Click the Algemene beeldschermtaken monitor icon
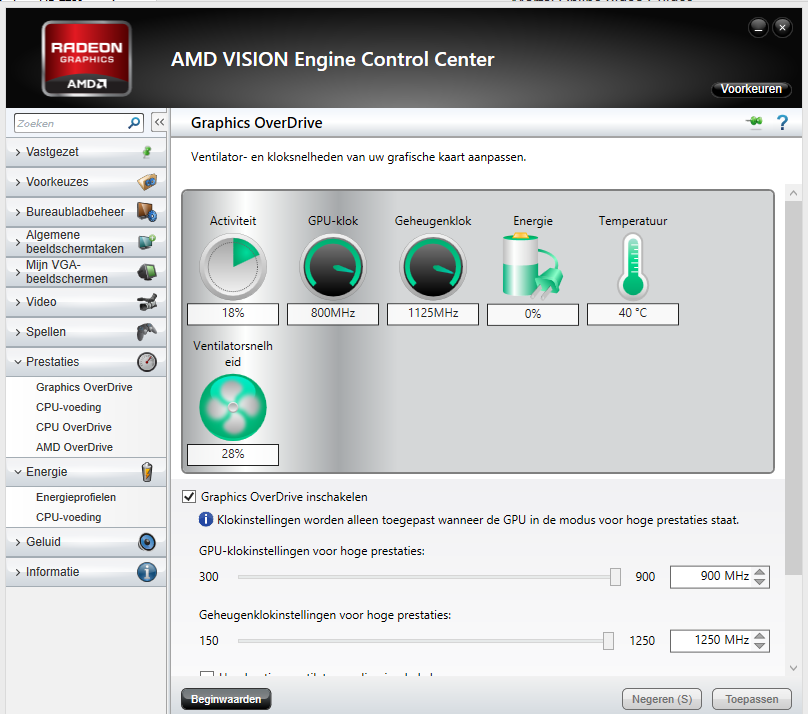This screenshot has height=714, width=808. tap(147, 242)
